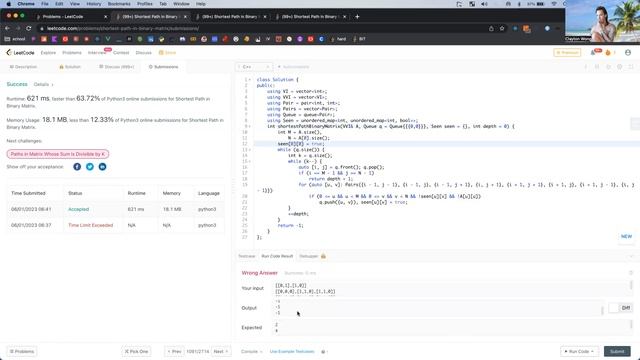Screen dimensions: 640x360
Task: Expand the Console panel
Action: (251, 351)
